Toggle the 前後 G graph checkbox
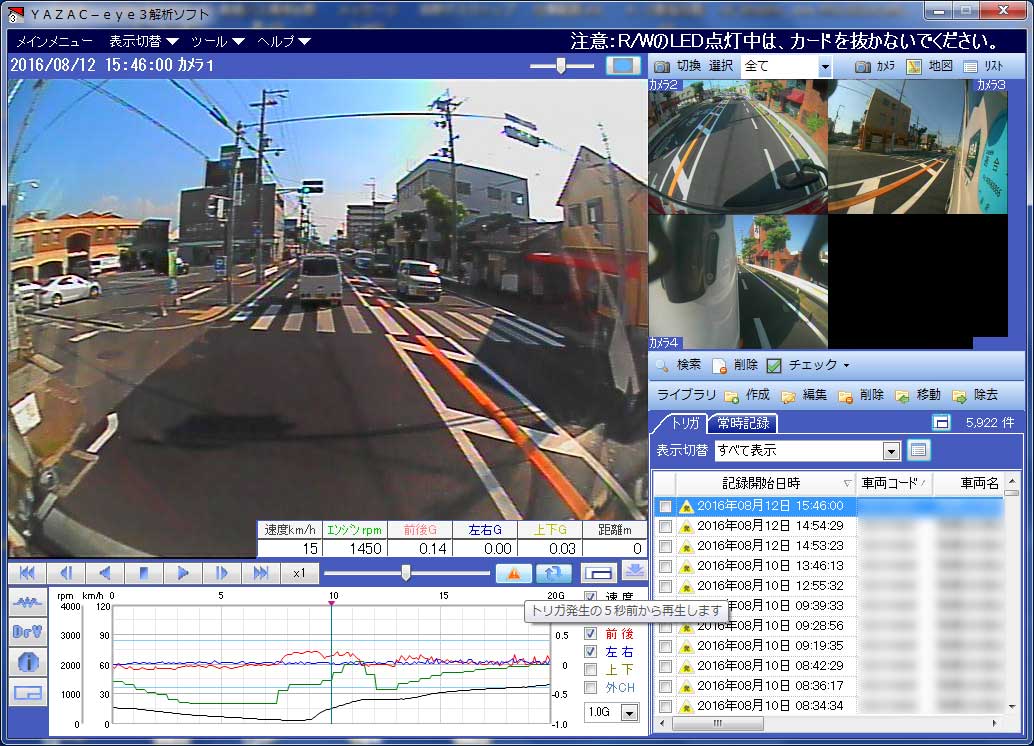The width and height of the screenshot is (1034, 746). [591, 633]
